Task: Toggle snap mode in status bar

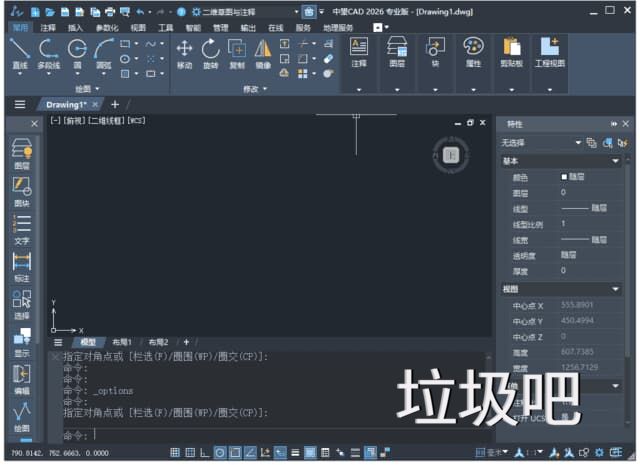Action: (x=190, y=453)
